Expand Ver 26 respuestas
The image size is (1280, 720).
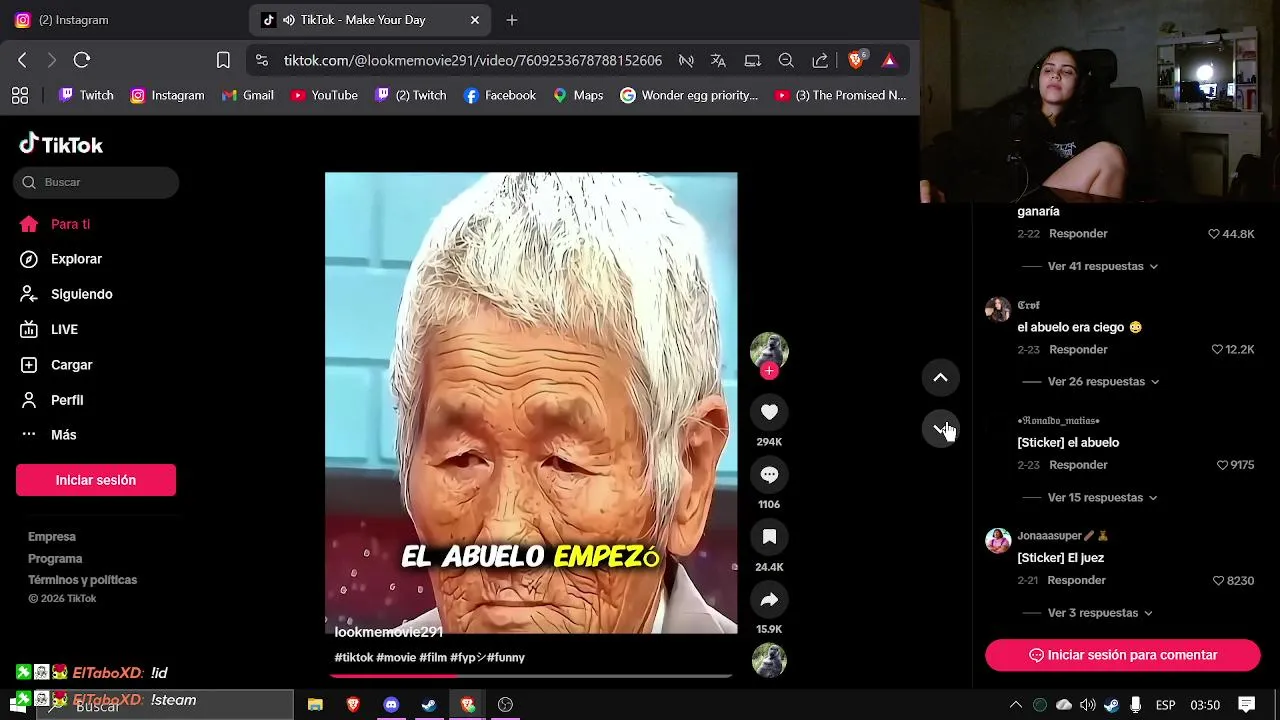coord(1103,381)
